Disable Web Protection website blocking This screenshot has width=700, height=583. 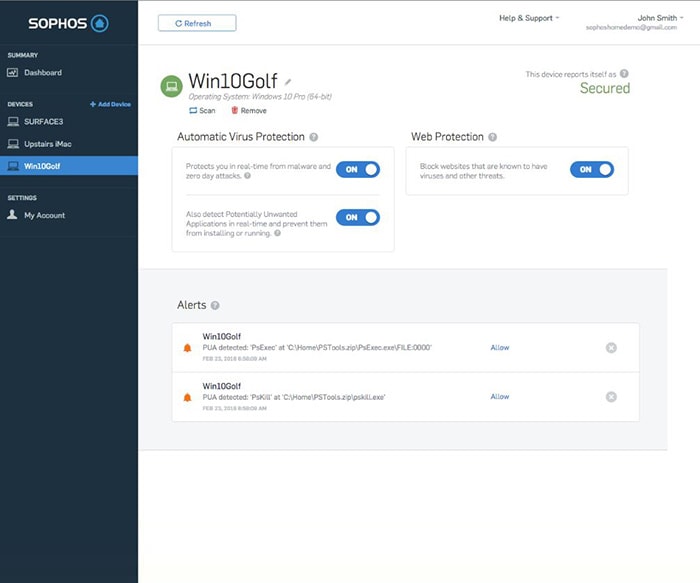[x=592, y=170]
